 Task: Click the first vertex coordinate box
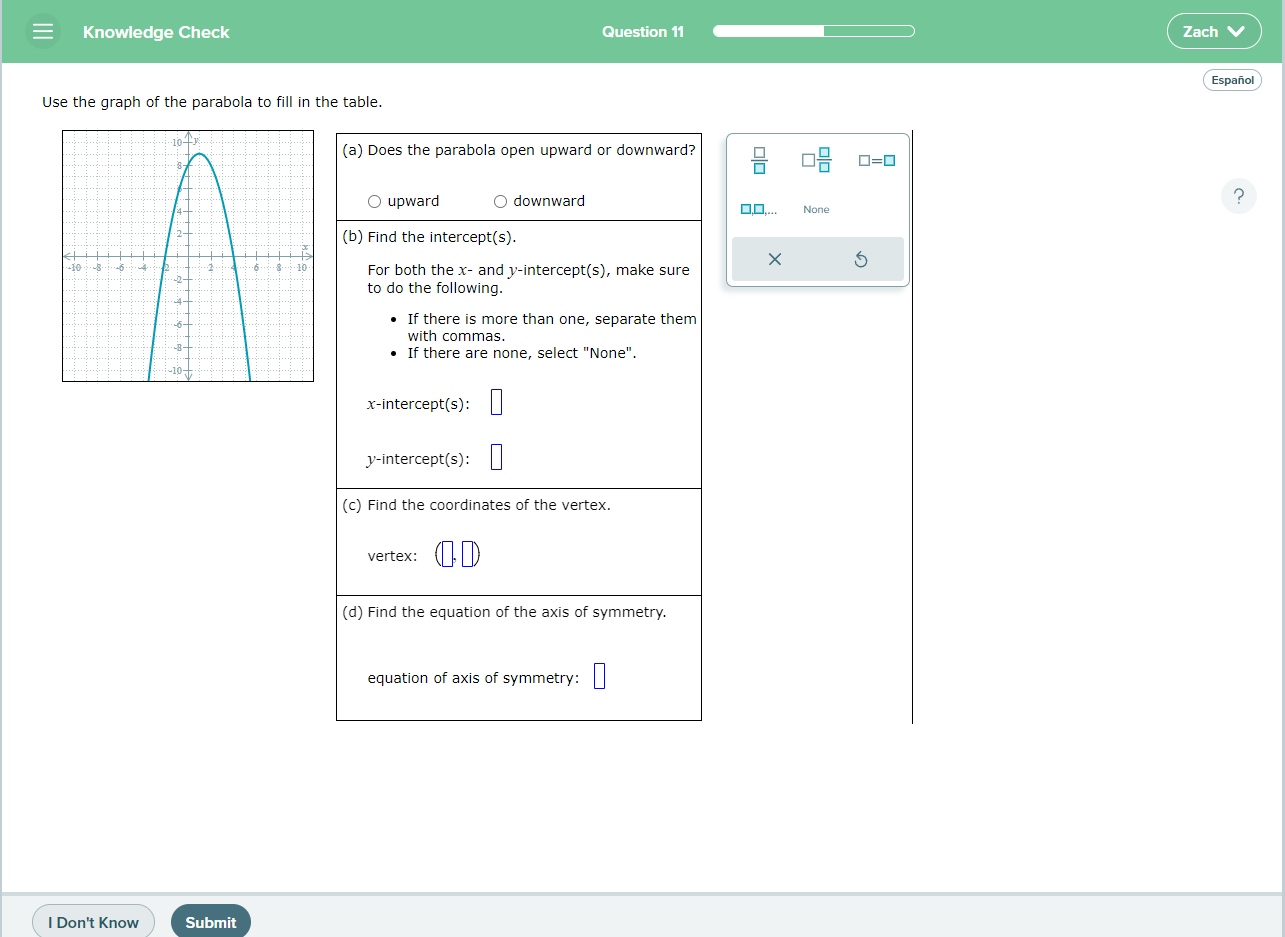coord(449,553)
